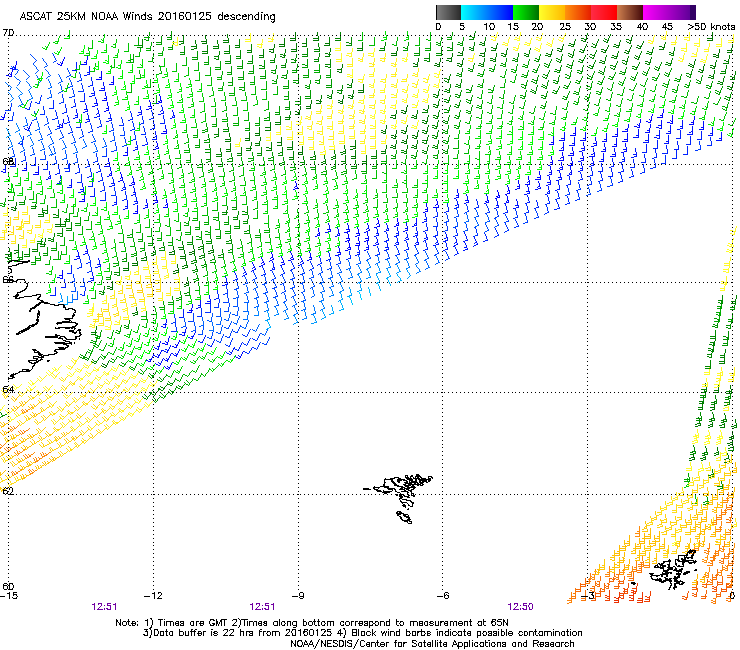Click the legend value '25'
740x650 pixels.
(564, 27)
